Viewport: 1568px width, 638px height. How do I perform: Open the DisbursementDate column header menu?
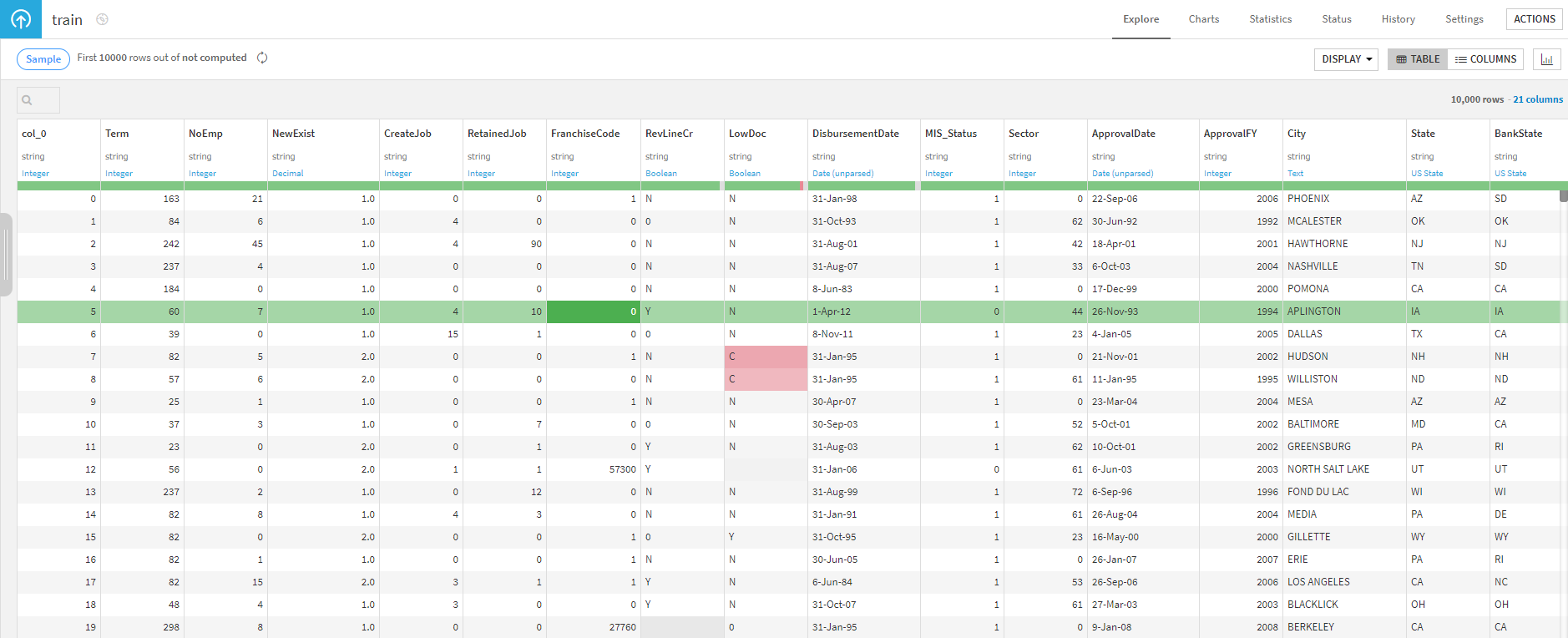click(856, 134)
